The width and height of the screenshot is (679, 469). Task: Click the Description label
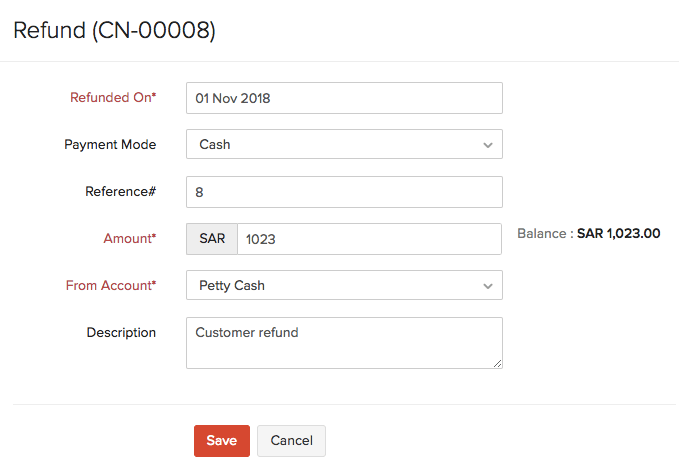tap(121, 332)
